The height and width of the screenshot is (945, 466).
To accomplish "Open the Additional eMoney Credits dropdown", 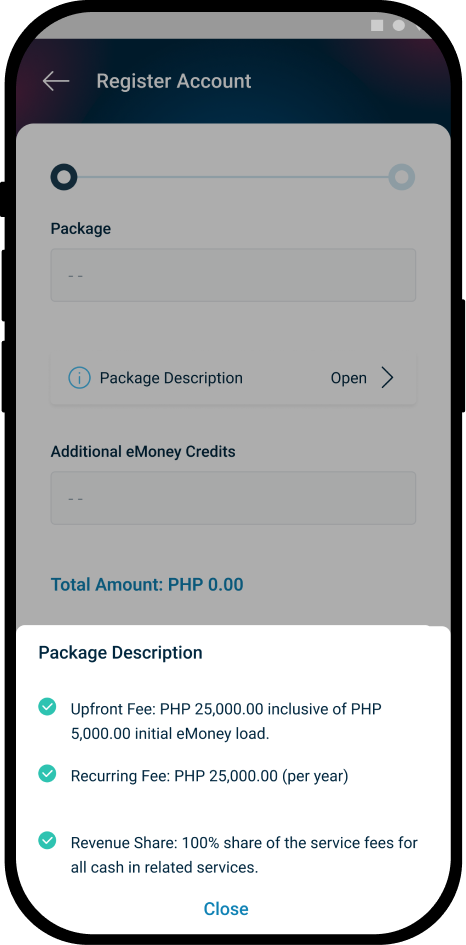I will coord(233,498).
